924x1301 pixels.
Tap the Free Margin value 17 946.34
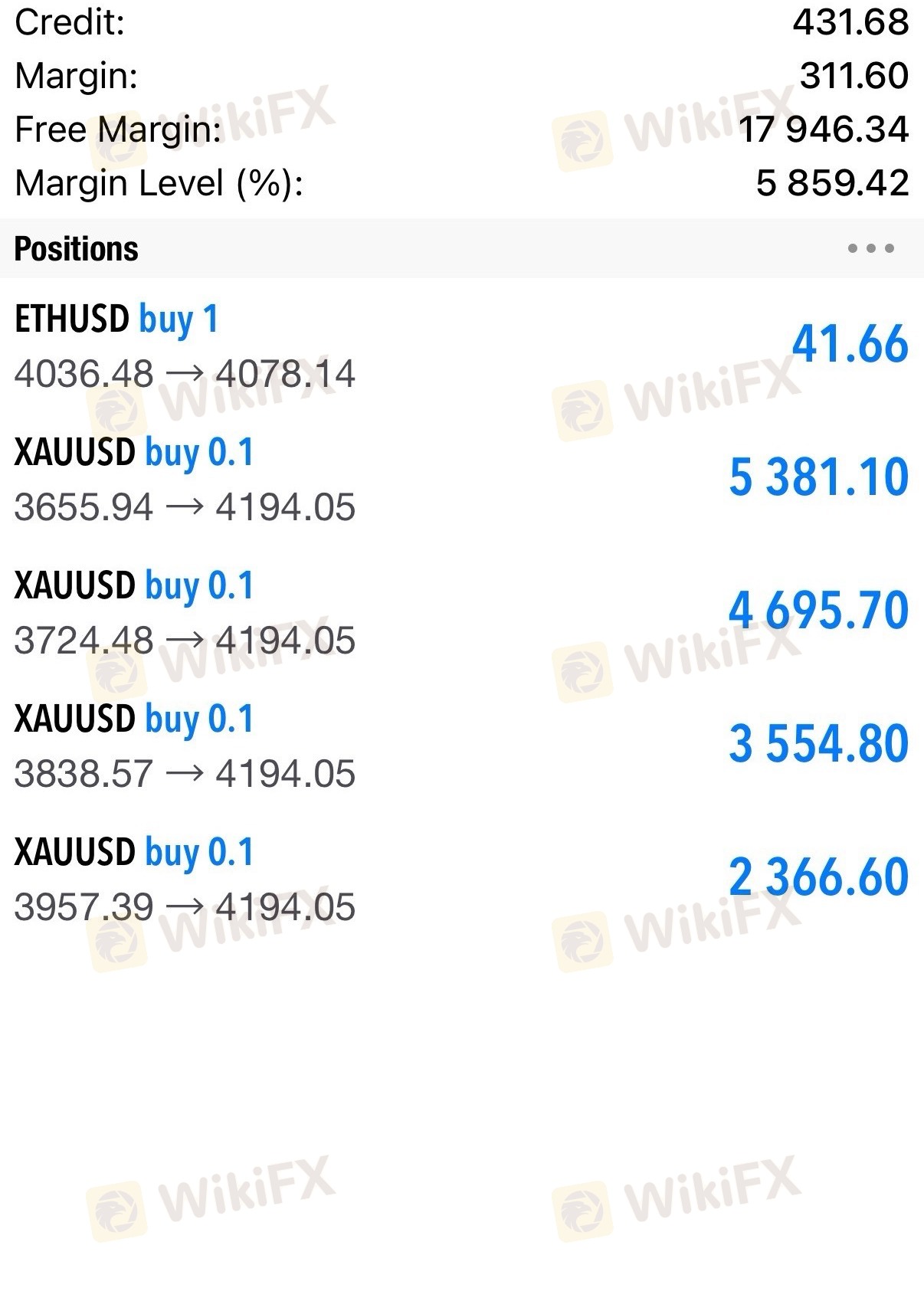824,129
